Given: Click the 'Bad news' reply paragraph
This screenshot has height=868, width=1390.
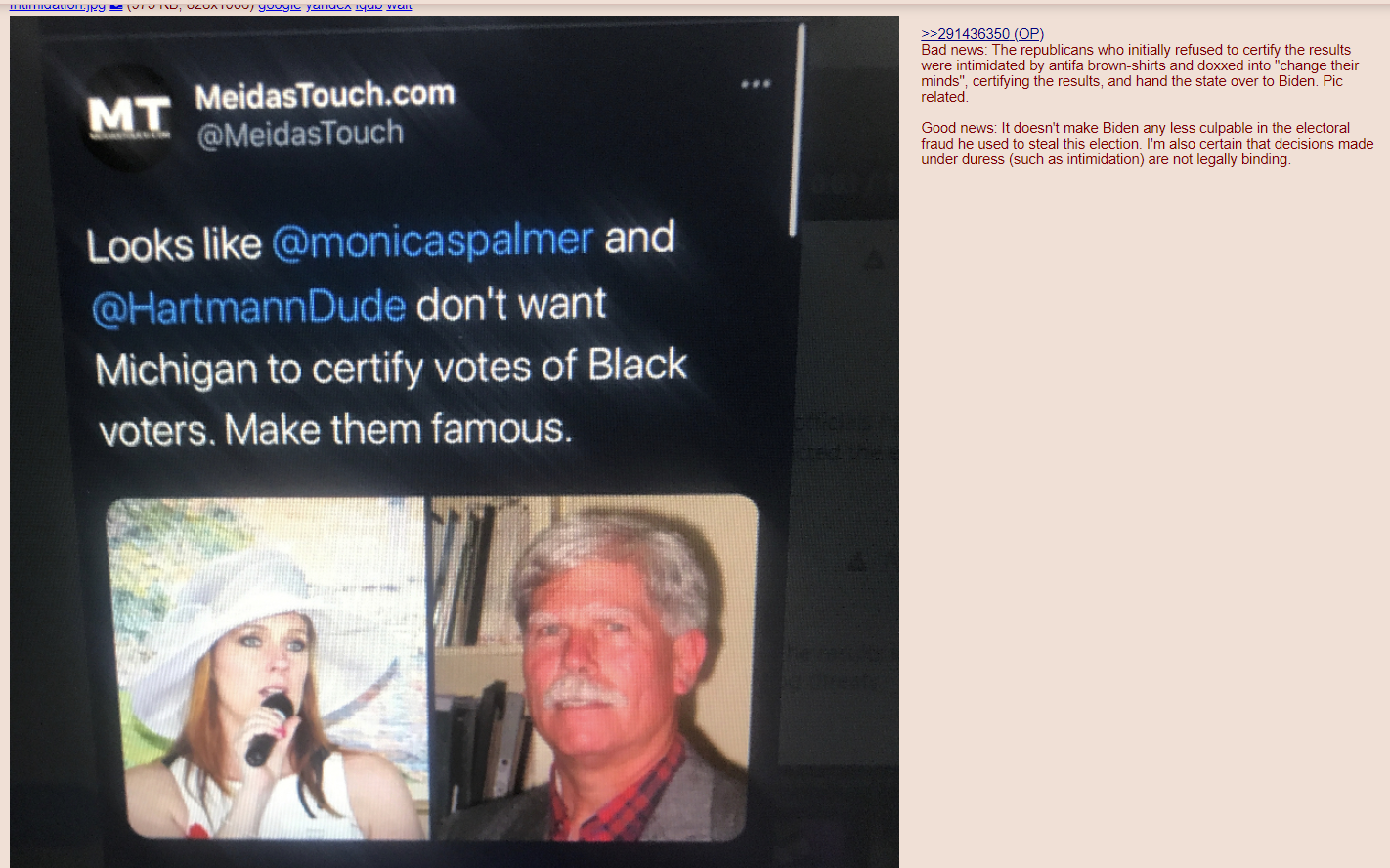Looking at the screenshot, I should [x=1140, y=73].
